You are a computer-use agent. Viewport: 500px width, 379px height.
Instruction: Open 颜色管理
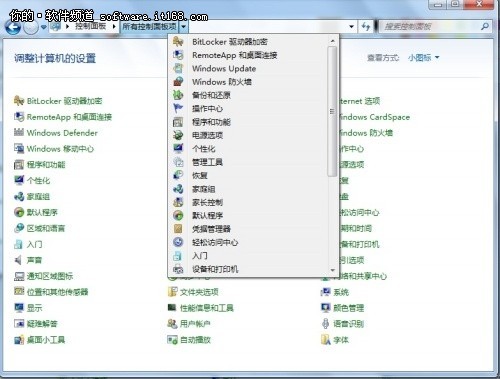click(x=348, y=308)
